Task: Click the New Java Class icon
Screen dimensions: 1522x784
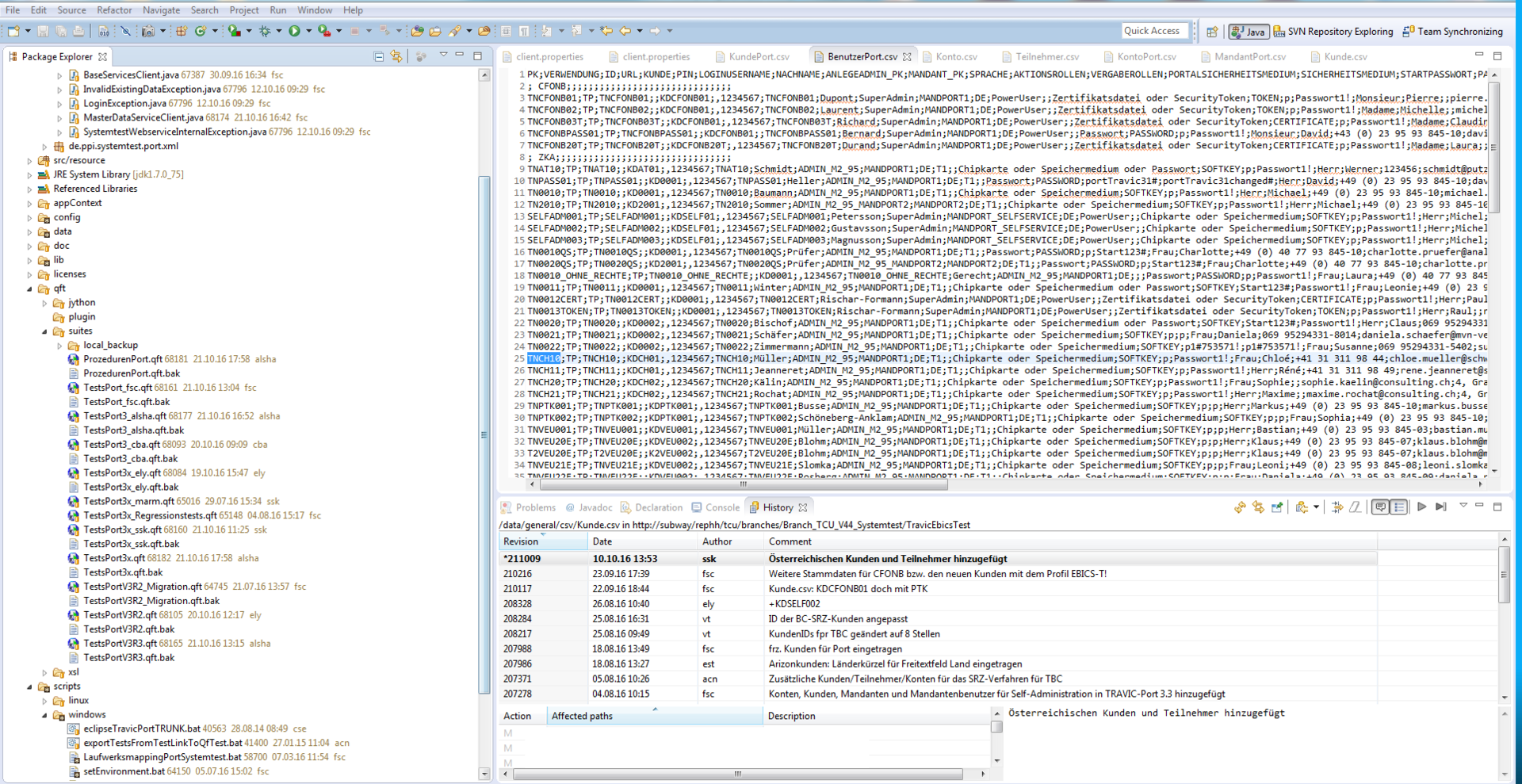Action: tap(201, 31)
